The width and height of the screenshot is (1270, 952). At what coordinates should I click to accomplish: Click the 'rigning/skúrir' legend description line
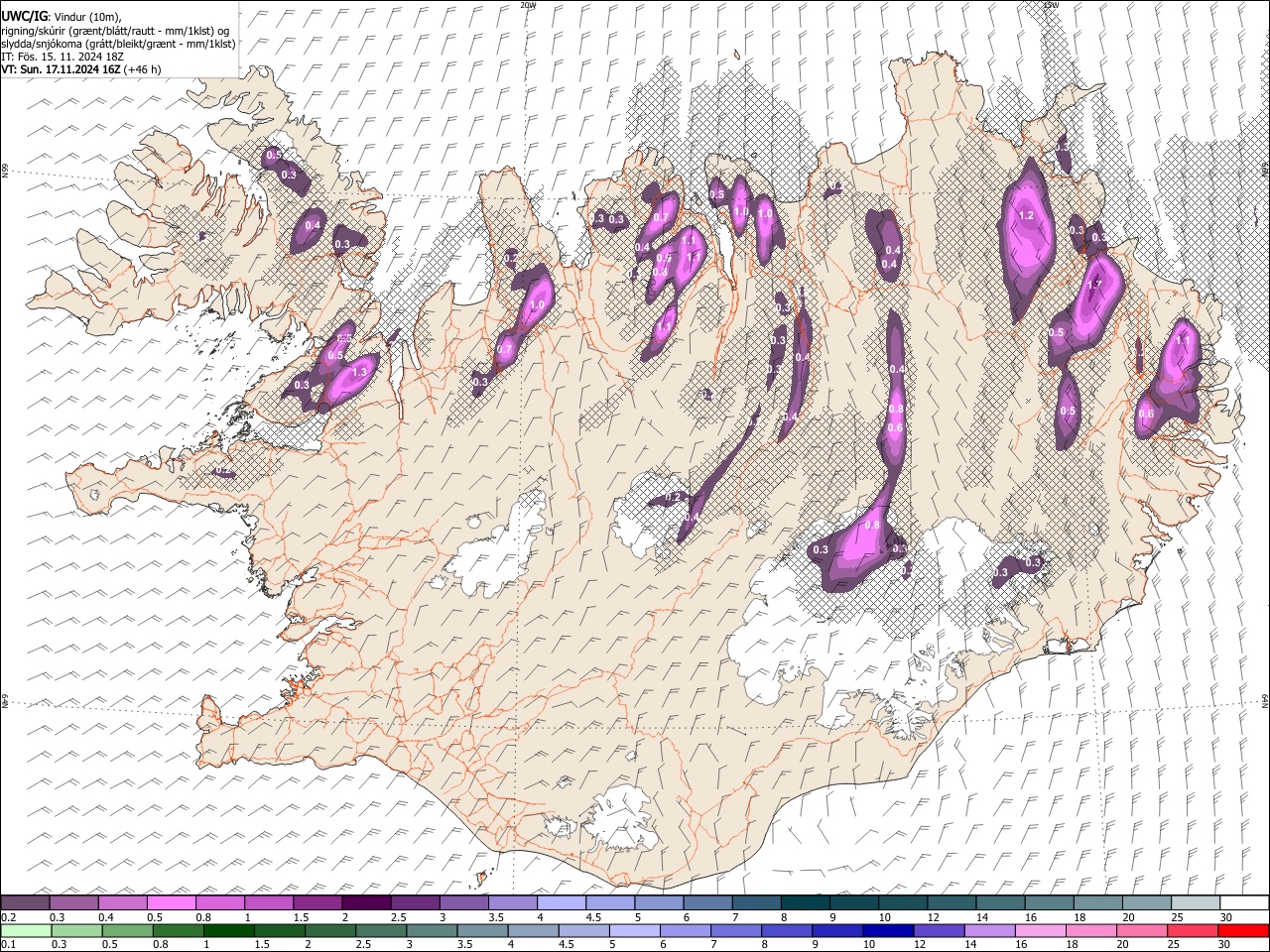pos(115,30)
